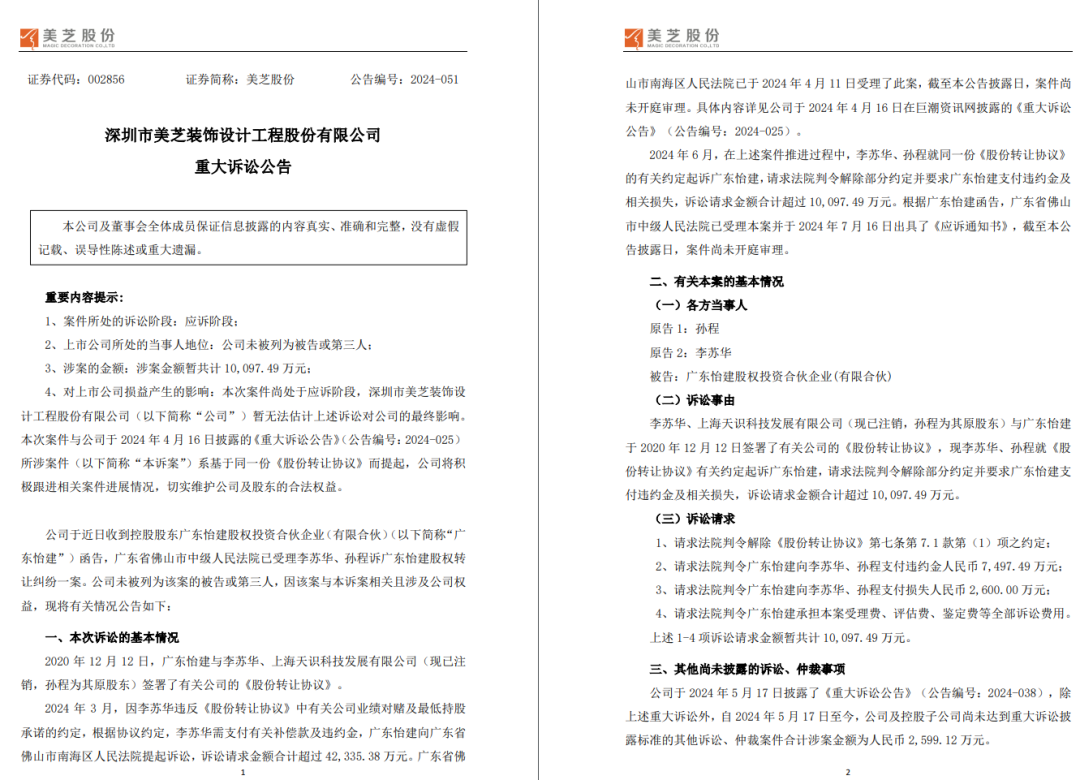
Task: Click the paragraph starting 2024 年 6 月
Action: pos(849,202)
